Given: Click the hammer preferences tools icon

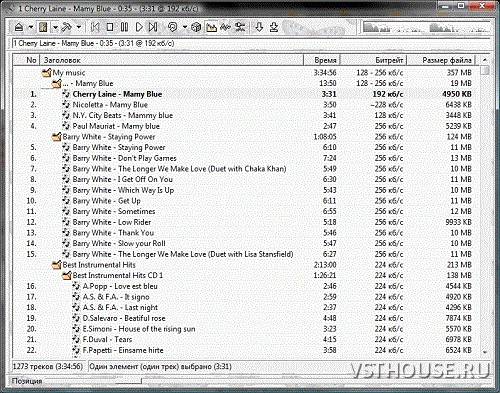Looking at the screenshot, I should tap(66, 27).
